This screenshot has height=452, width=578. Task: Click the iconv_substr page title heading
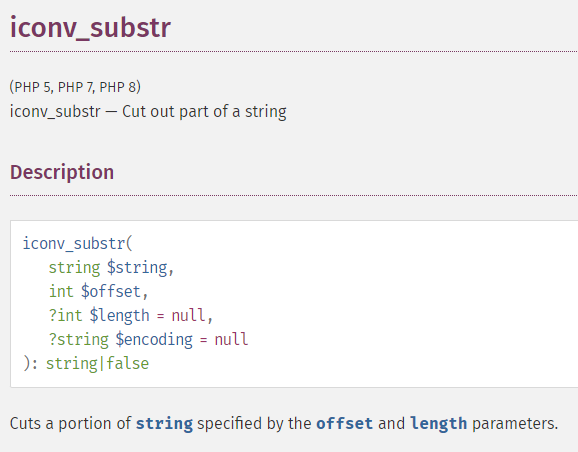click(90, 28)
